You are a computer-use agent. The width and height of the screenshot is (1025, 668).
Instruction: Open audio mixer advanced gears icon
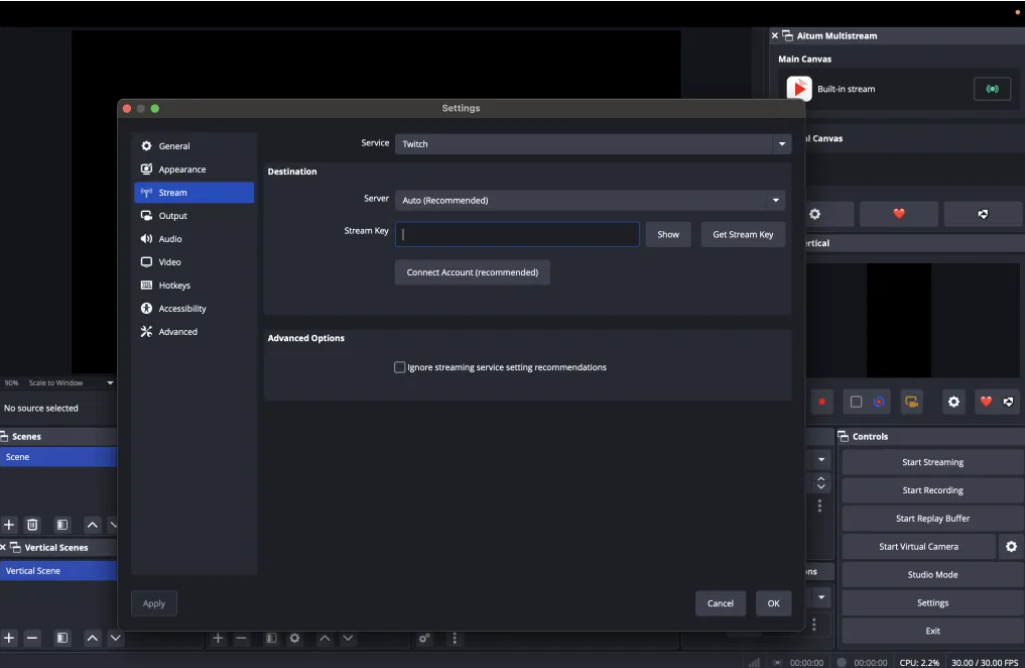pos(424,638)
